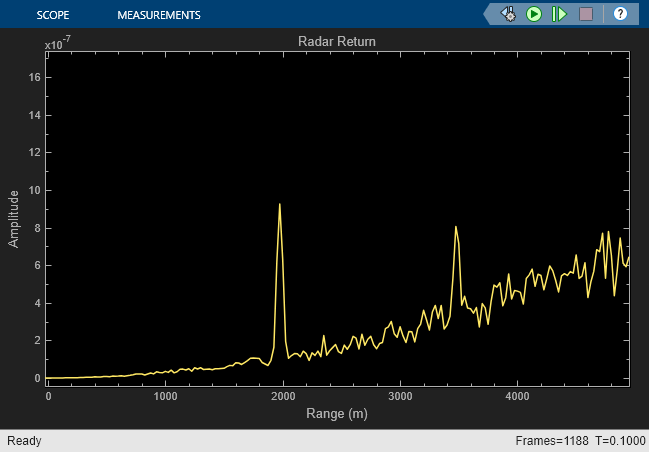Screen dimensions: 649x452
Task: Click the Step Forward button
Action: coord(560,14)
